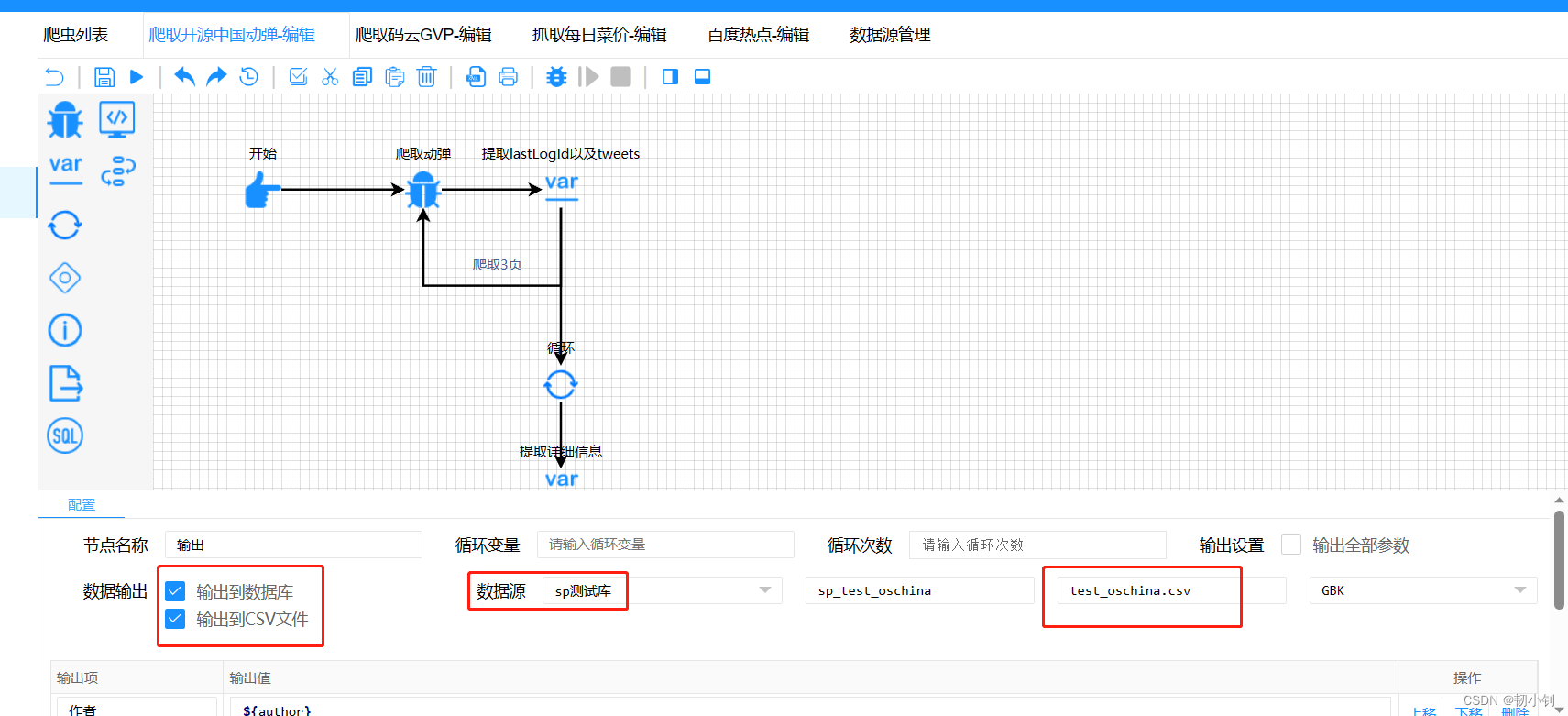Image resolution: width=1568 pixels, height=716 pixels.
Task: Save the crawler with floppy disk icon
Action: [x=104, y=77]
